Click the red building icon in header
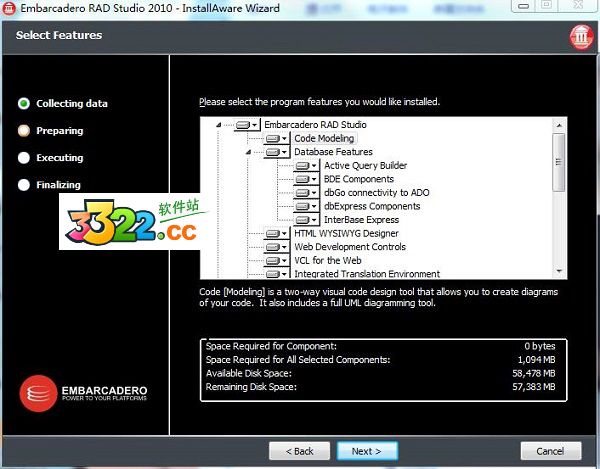 pos(582,37)
